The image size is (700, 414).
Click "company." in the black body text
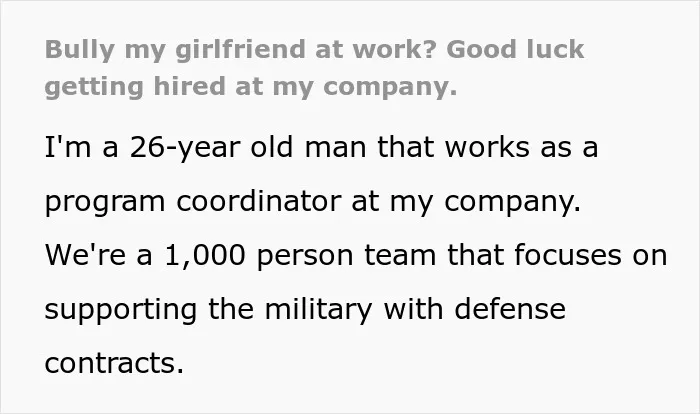tap(512, 203)
